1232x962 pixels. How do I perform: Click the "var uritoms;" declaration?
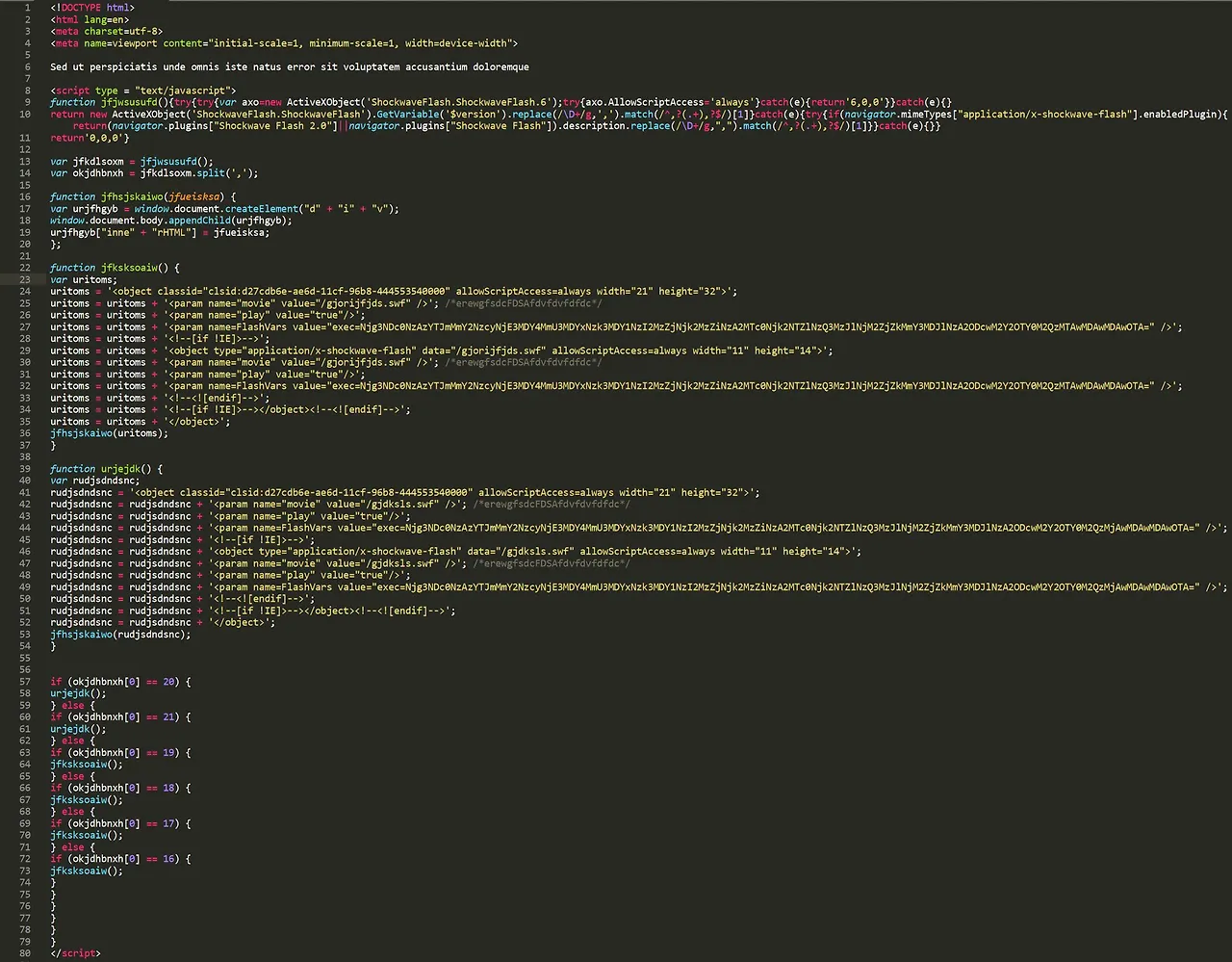coord(84,279)
